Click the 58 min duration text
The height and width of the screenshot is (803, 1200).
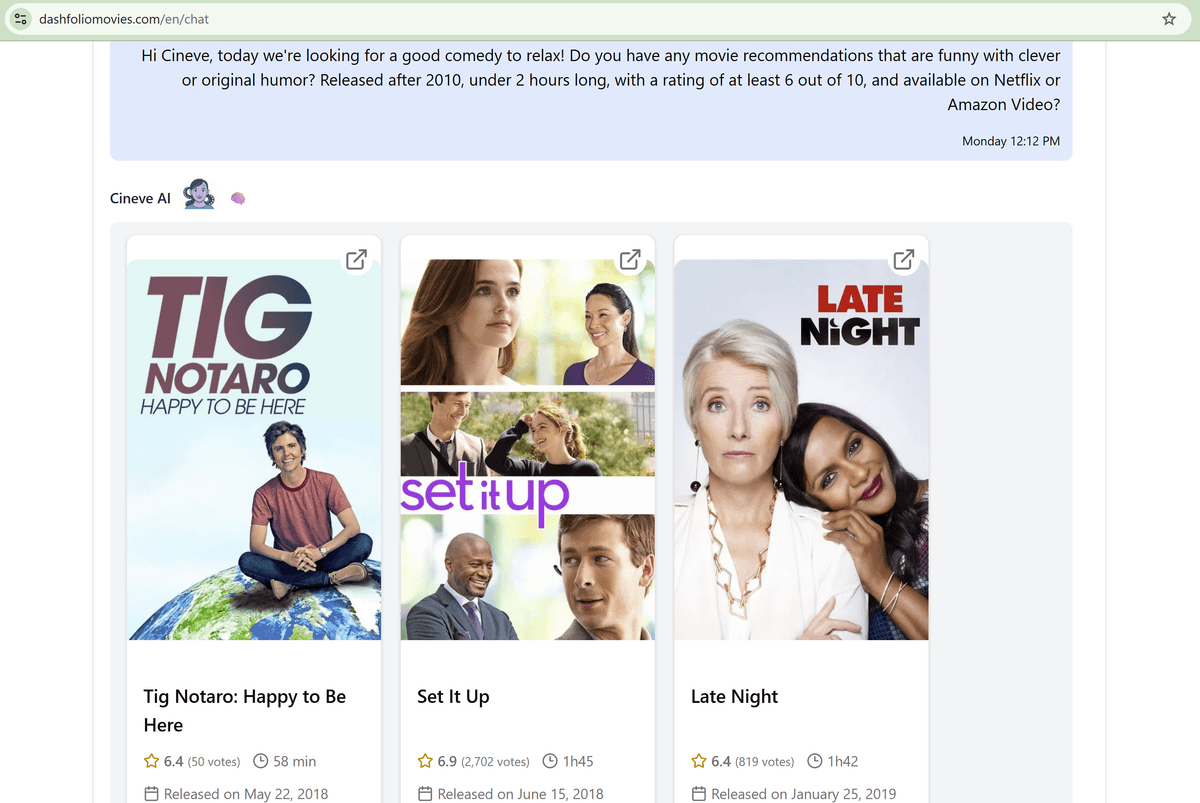[295, 761]
